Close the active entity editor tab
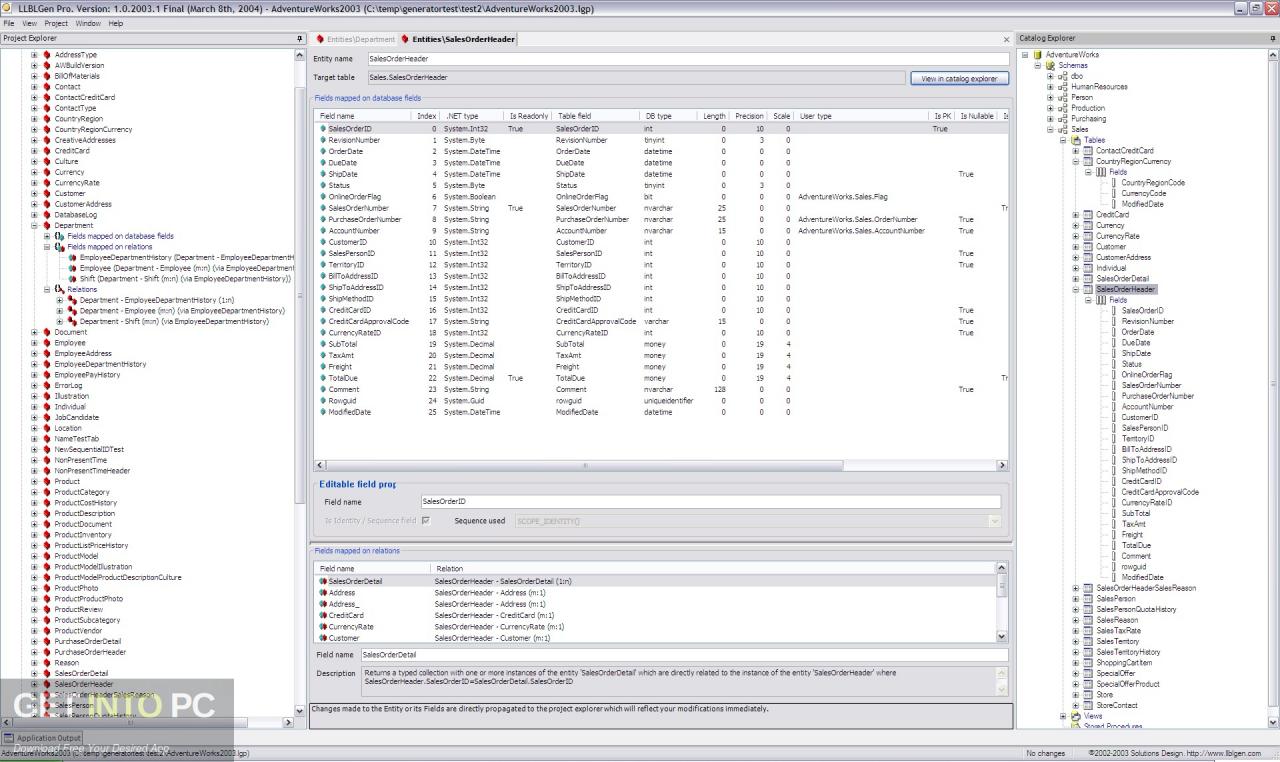 pos(1006,39)
